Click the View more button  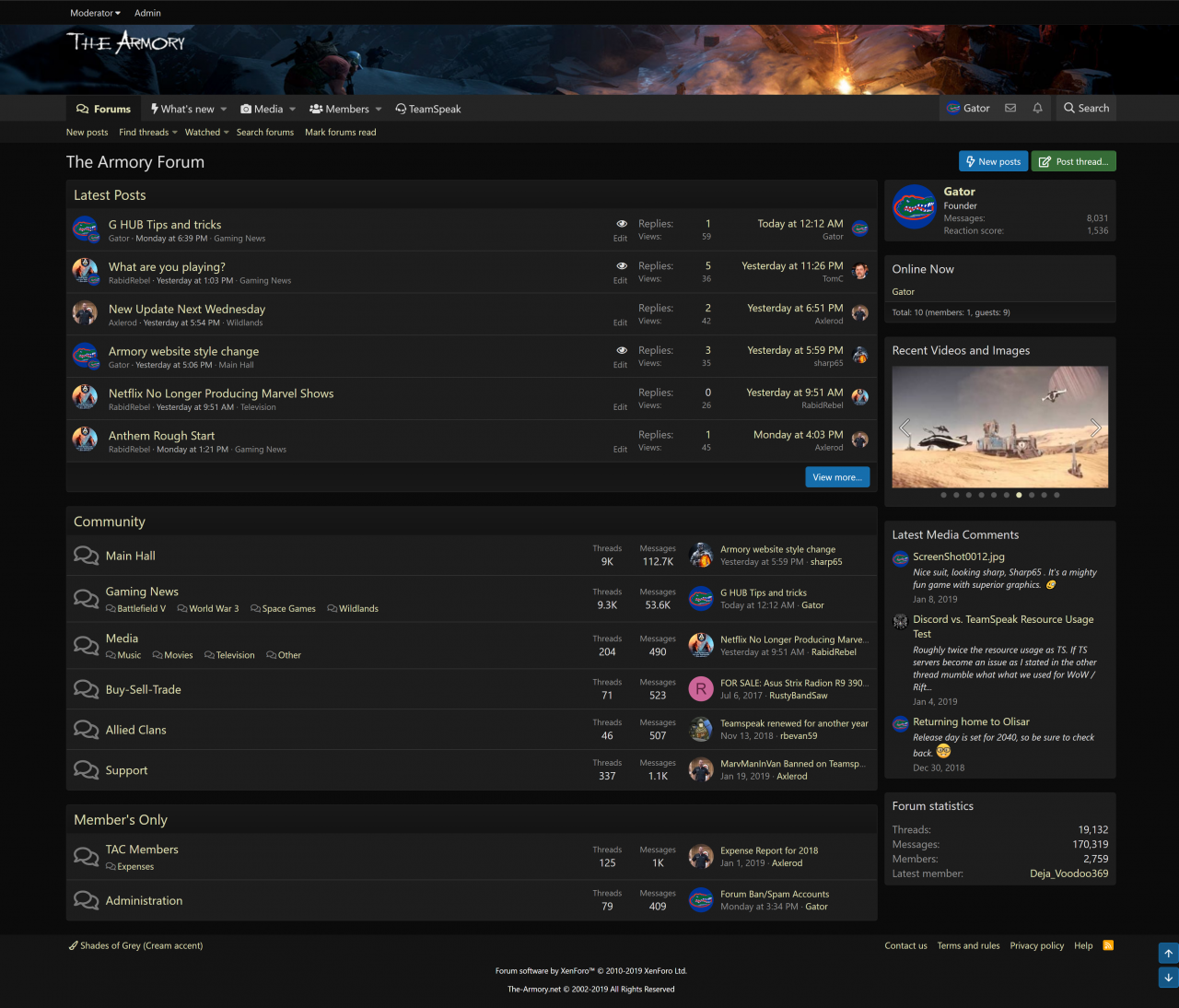click(836, 477)
